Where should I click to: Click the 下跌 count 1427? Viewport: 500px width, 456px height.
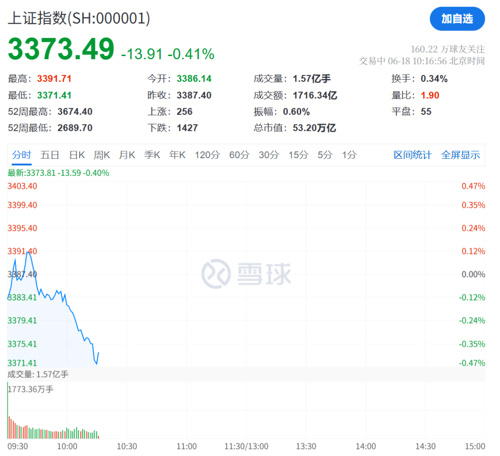187,128
